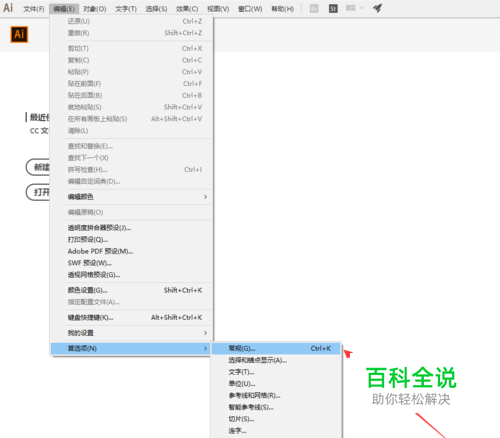Select 清除(L) menu entry

click(132, 131)
